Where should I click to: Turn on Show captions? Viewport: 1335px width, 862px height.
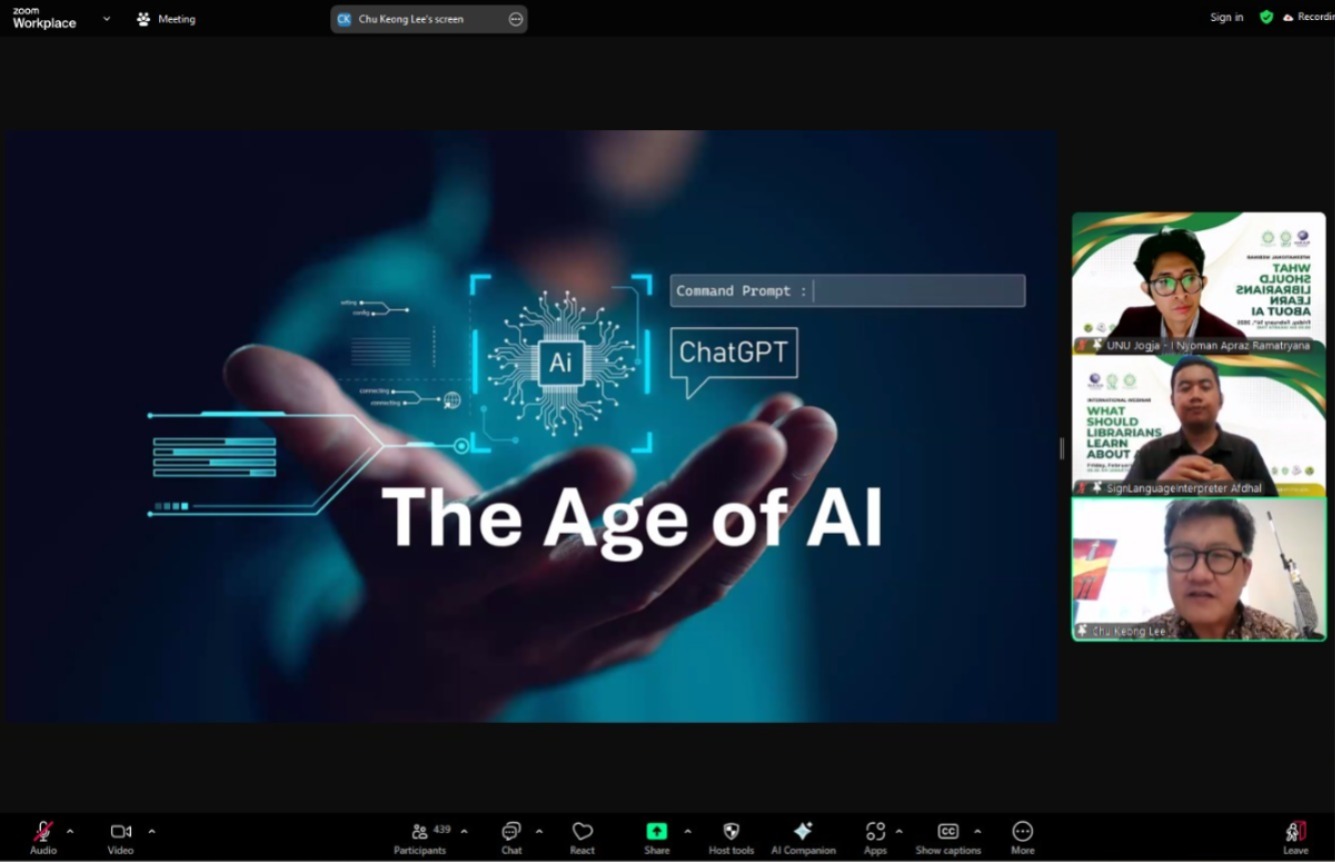pyautogui.click(x=948, y=837)
